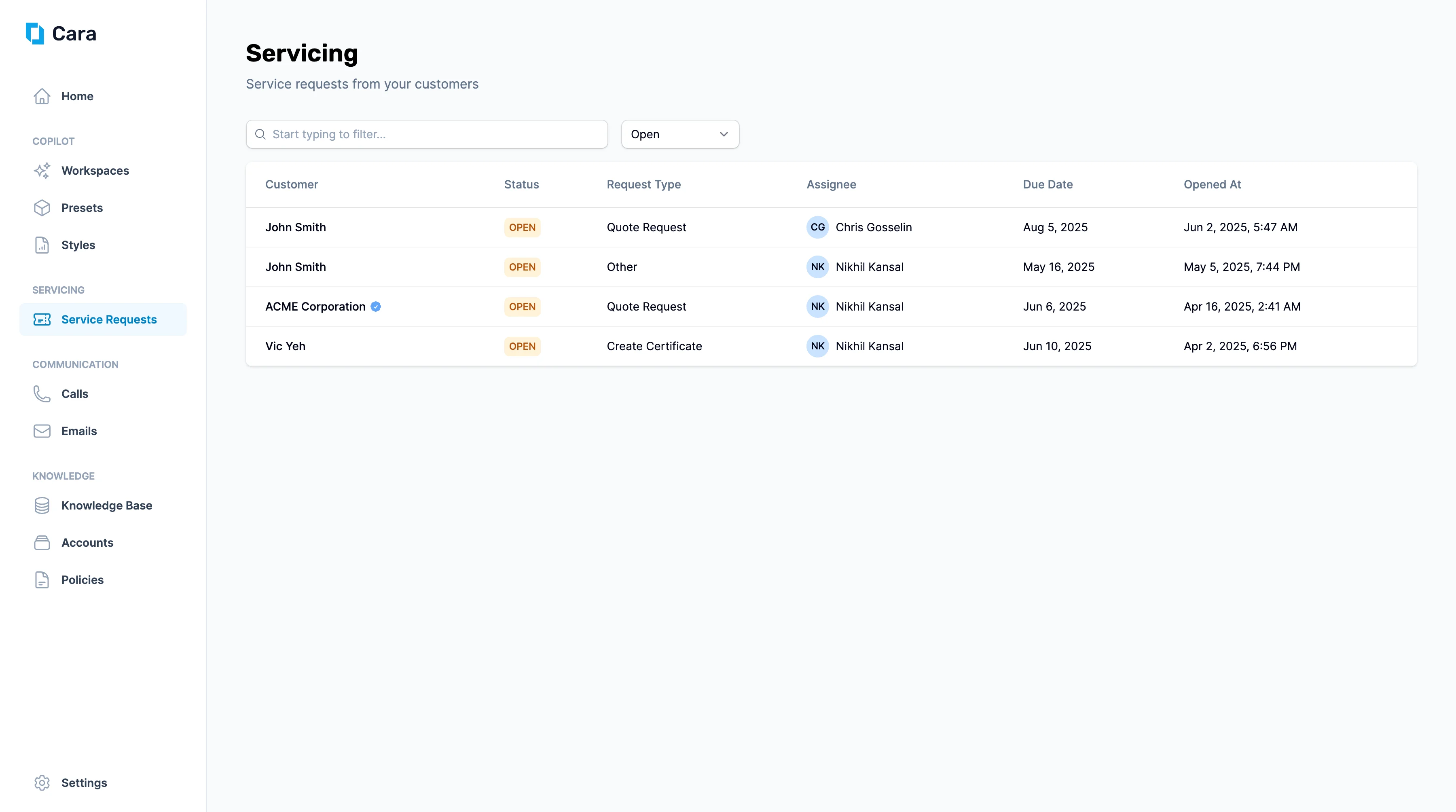Open the Open status filter dropdown
The width and height of the screenshot is (1456, 812).
(x=680, y=135)
